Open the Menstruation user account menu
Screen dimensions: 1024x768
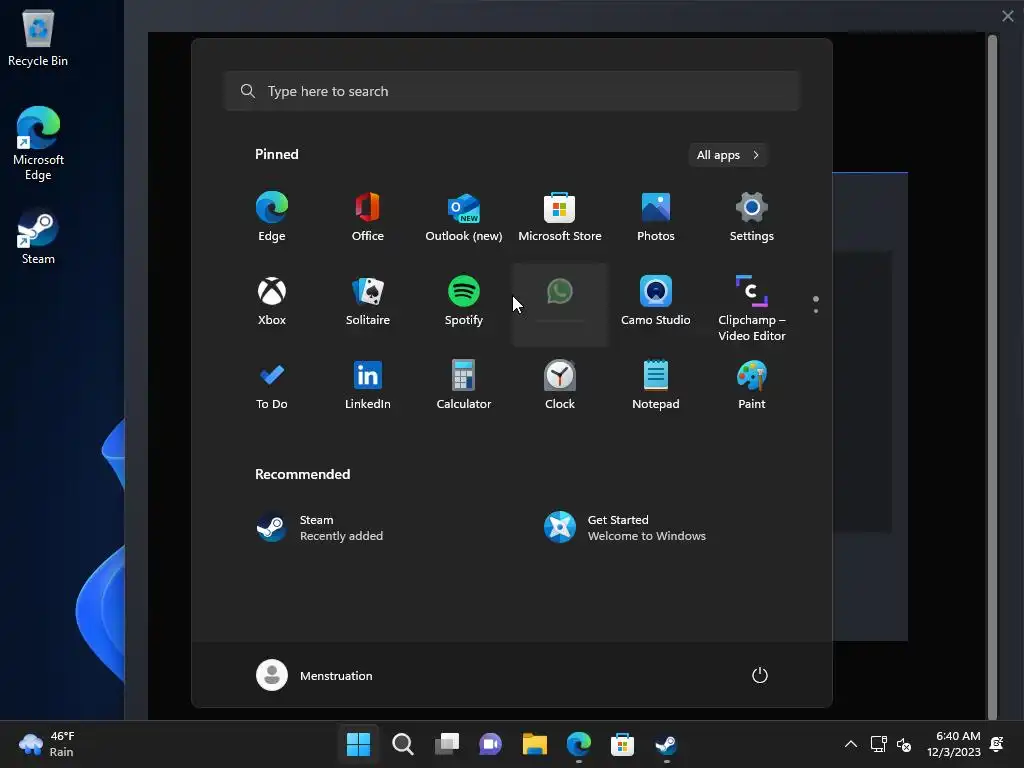tap(314, 675)
